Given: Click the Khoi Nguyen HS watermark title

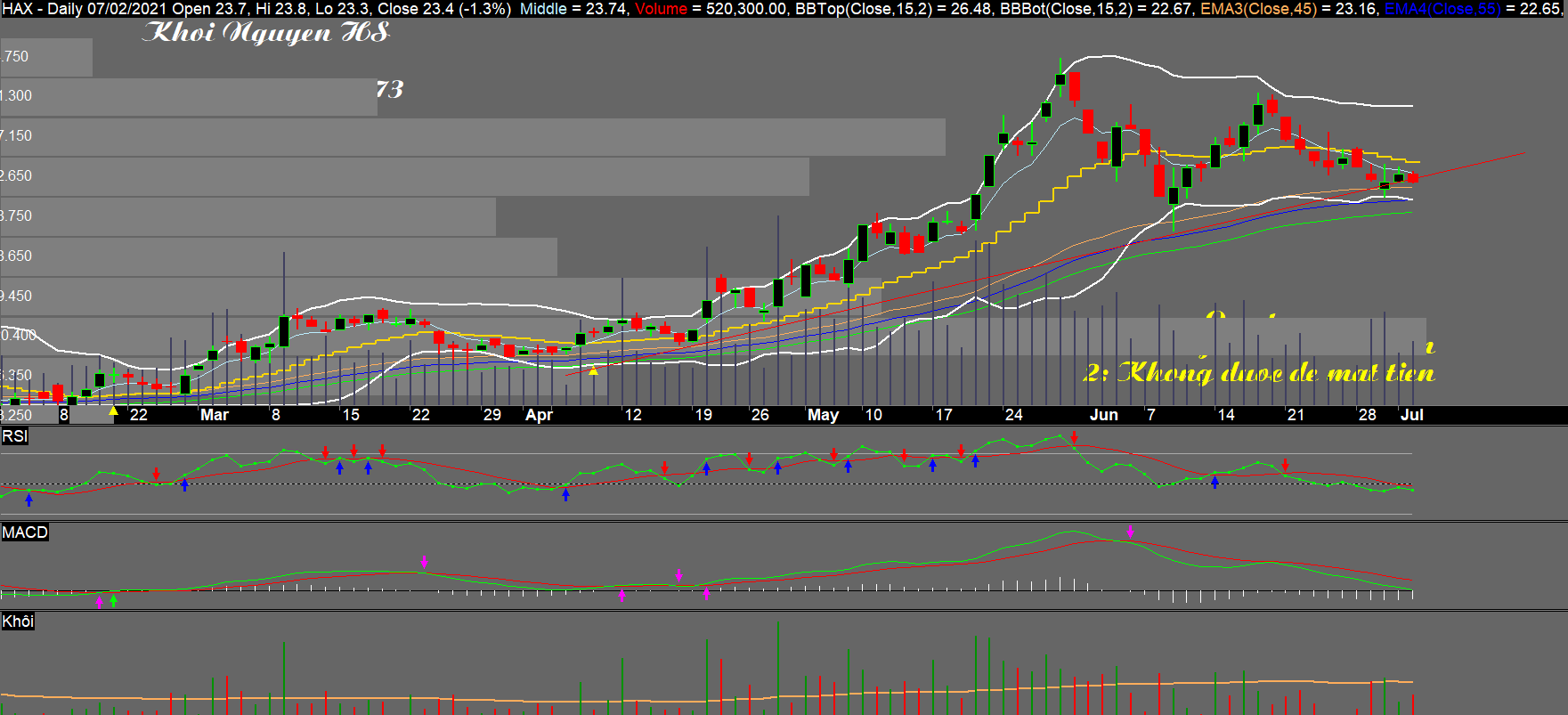Looking at the screenshot, I should (x=265, y=33).
